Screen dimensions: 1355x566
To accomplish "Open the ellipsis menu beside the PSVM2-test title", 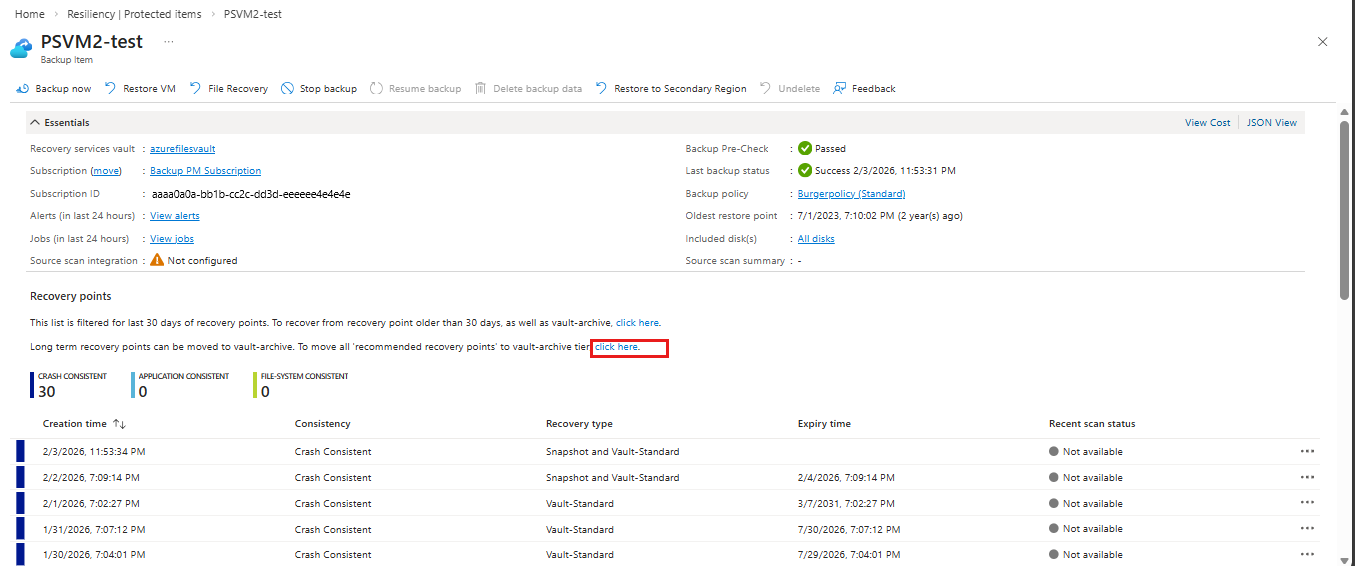I will point(169,42).
